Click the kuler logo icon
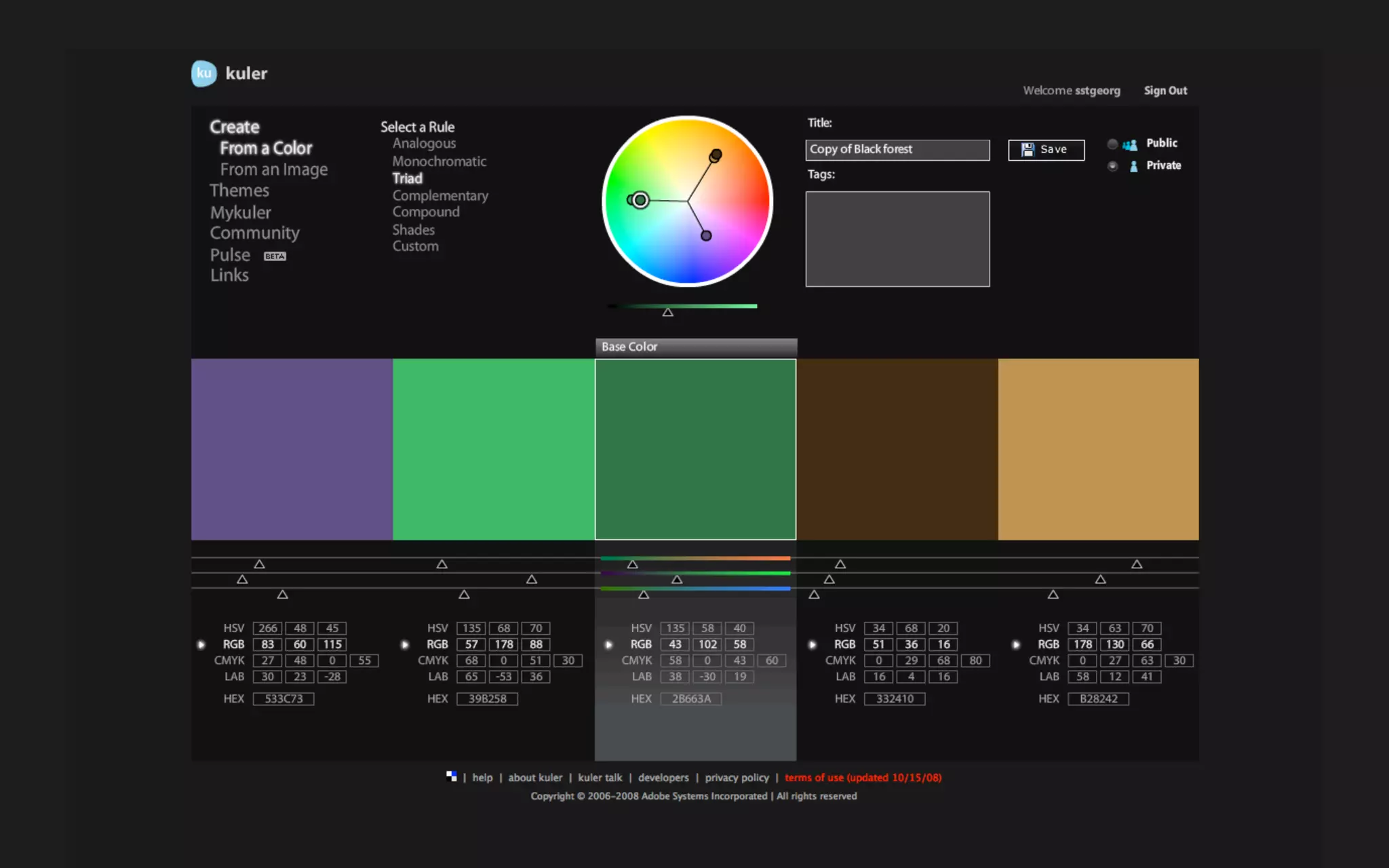The height and width of the screenshot is (868, 1389). [x=203, y=73]
